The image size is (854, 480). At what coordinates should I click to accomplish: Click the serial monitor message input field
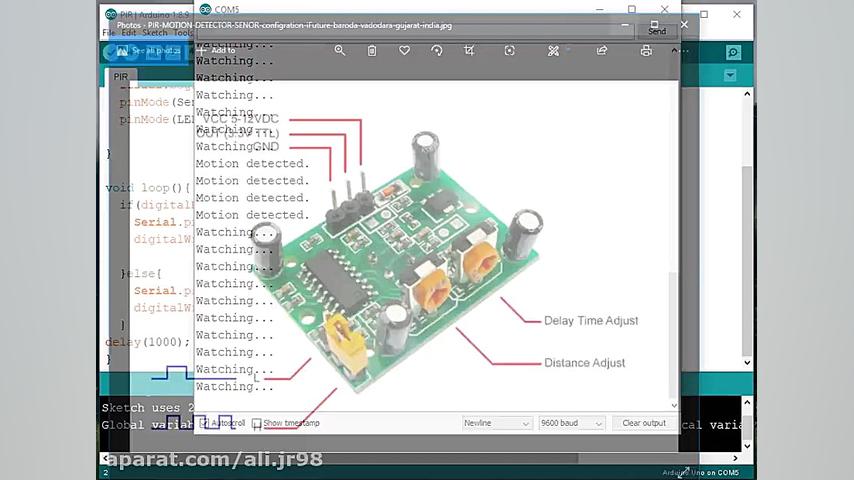click(416, 33)
